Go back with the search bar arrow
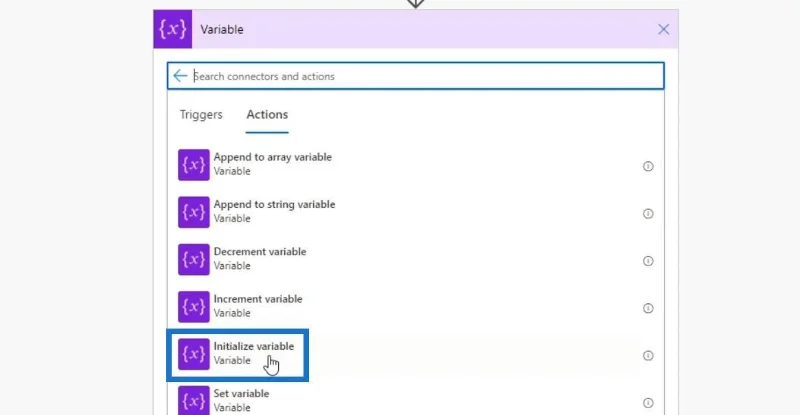 [x=180, y=76]
